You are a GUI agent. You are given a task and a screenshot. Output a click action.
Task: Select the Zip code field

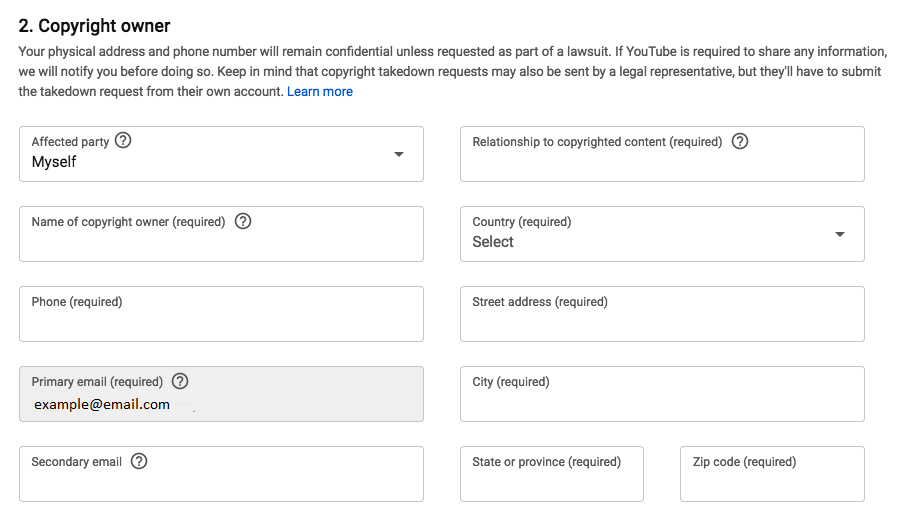772,480
